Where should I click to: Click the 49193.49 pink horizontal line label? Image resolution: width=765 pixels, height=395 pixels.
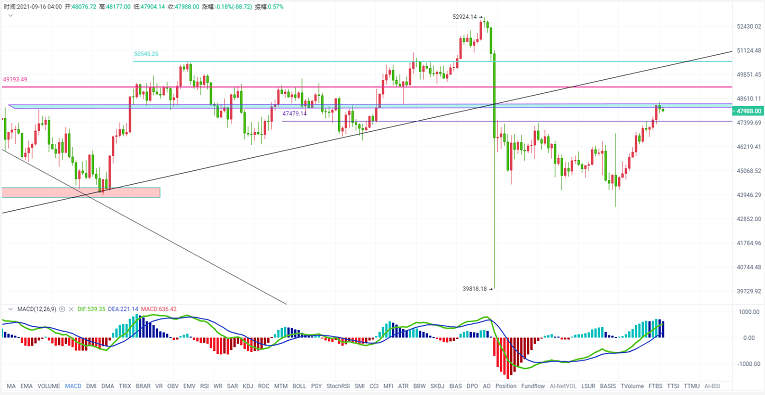click(x=15, y=79)
